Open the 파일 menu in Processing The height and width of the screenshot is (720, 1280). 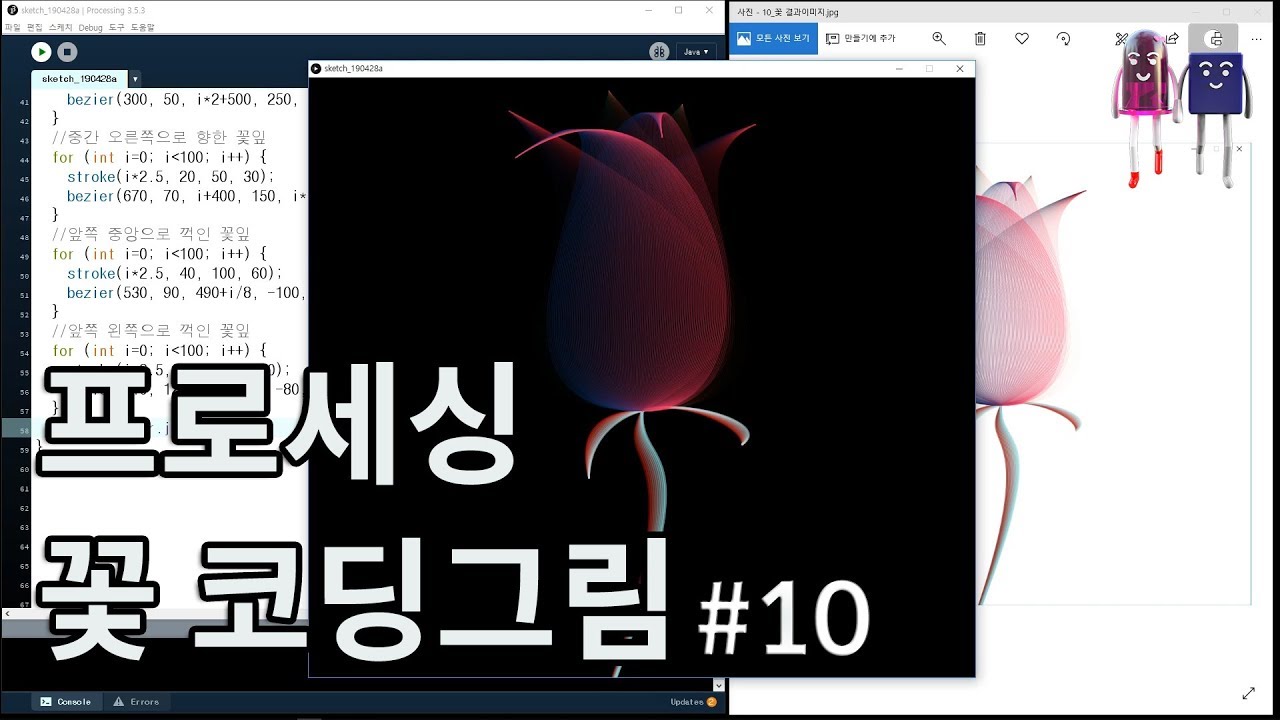coord(12,27)
